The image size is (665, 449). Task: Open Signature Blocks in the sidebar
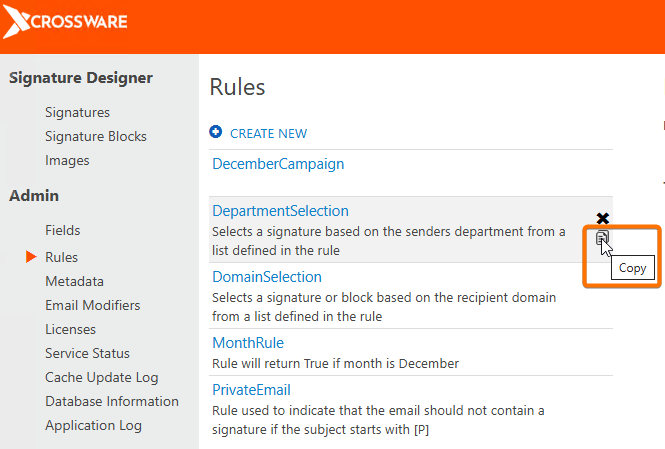[x=95, y=136]
